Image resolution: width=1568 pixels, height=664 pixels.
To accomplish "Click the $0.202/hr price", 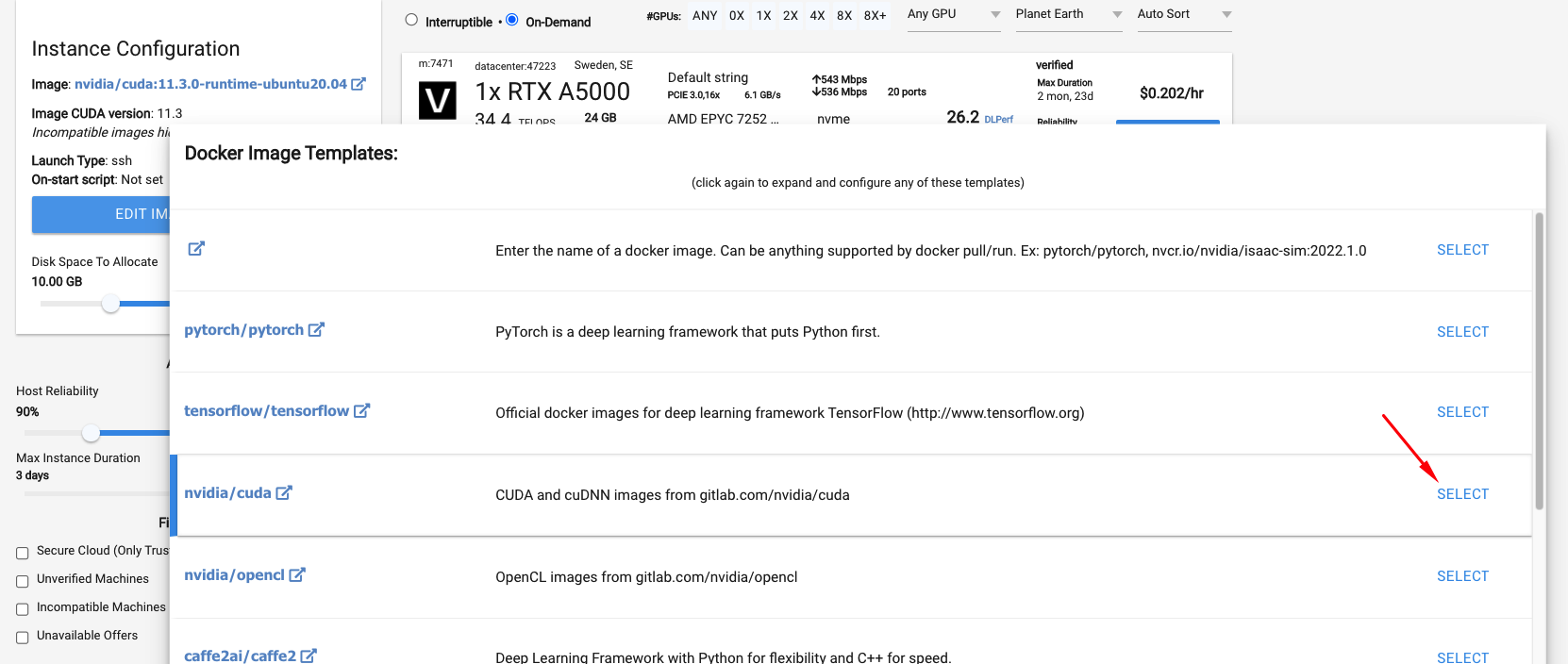I will [x=1171, y=93].
